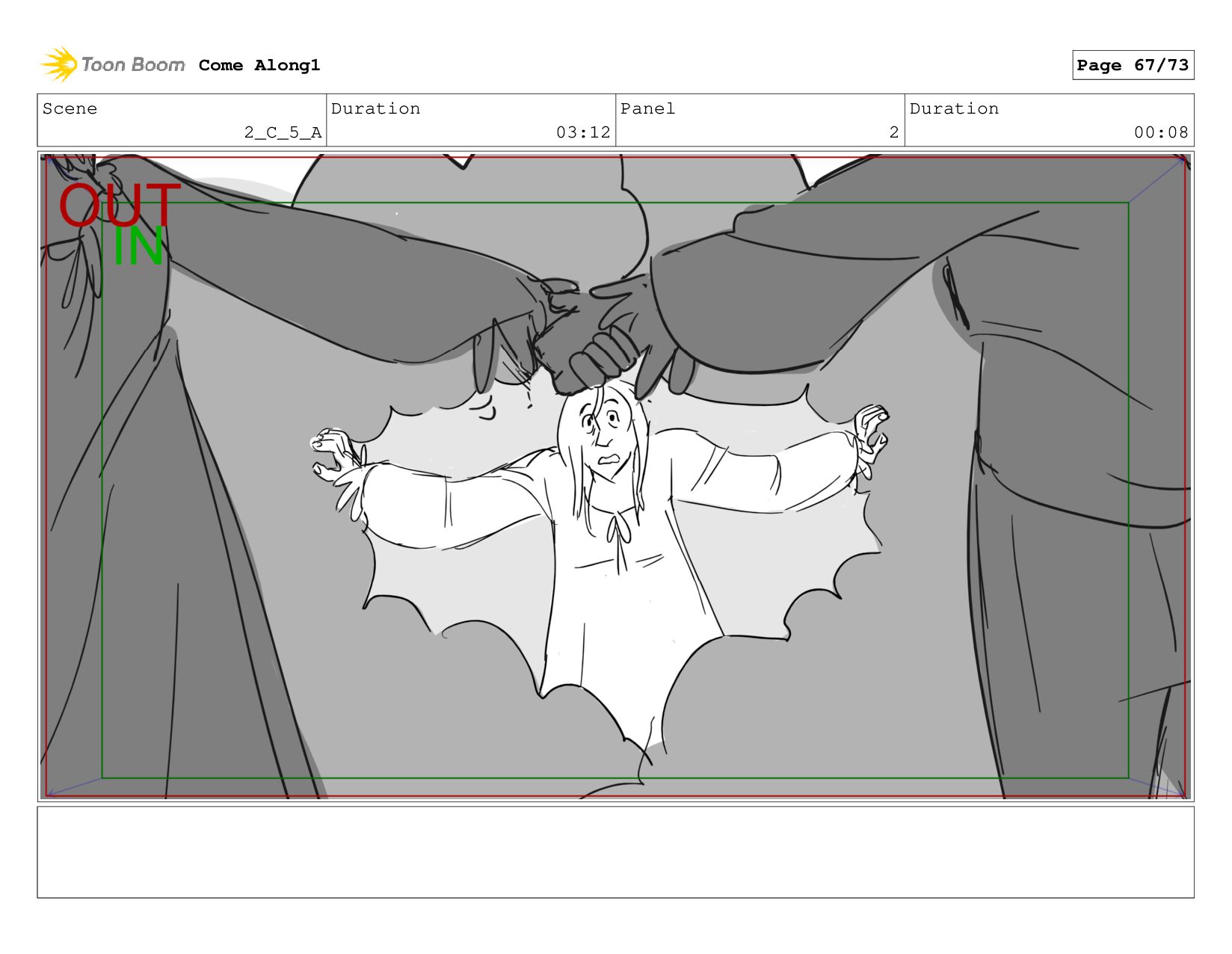Viewport: 1232px width, 954px height.
Task: Click the panel number '2'
Action: [x=893, y=132]
